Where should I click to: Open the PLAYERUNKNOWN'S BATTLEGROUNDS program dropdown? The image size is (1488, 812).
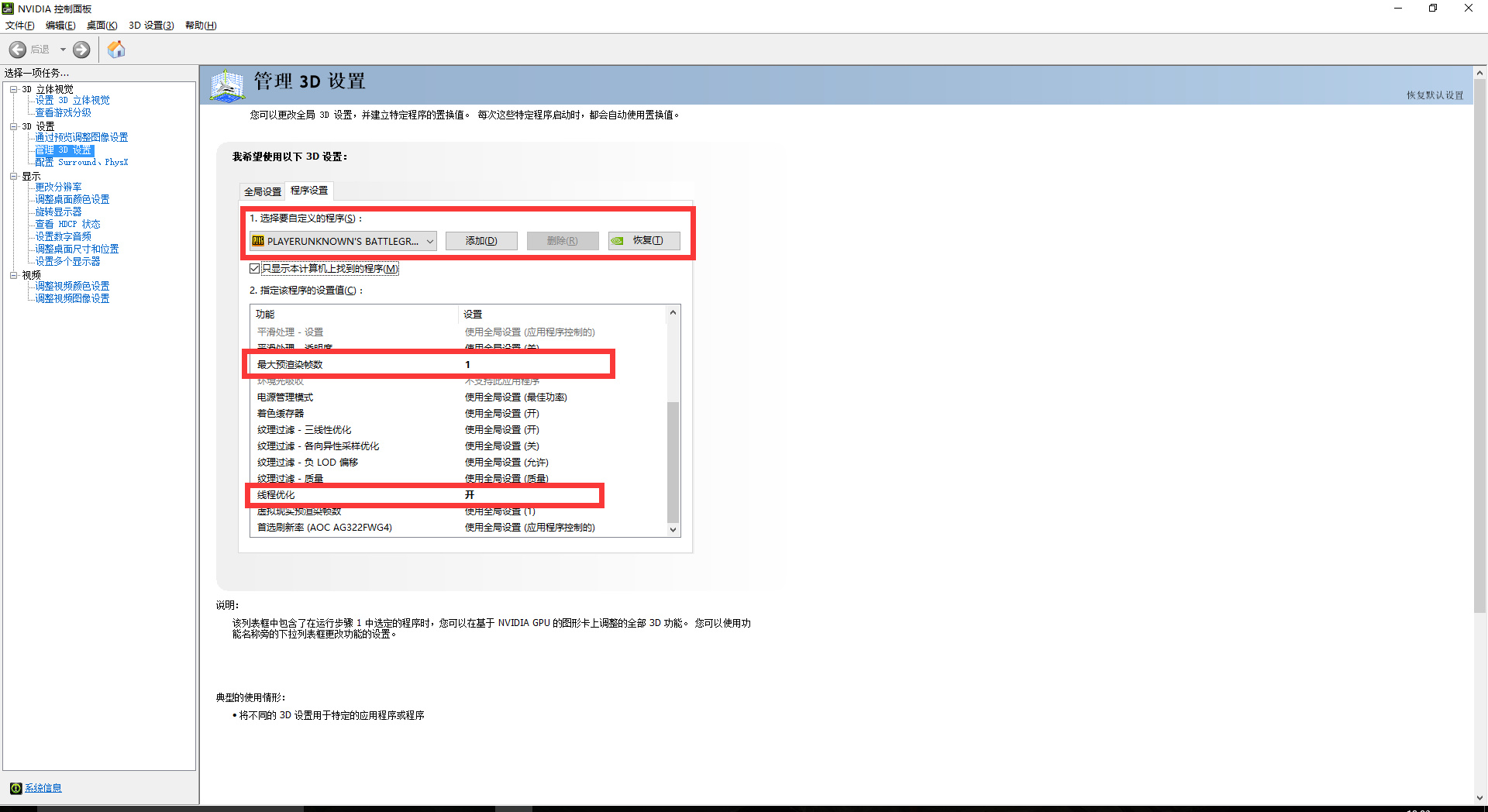343,241
